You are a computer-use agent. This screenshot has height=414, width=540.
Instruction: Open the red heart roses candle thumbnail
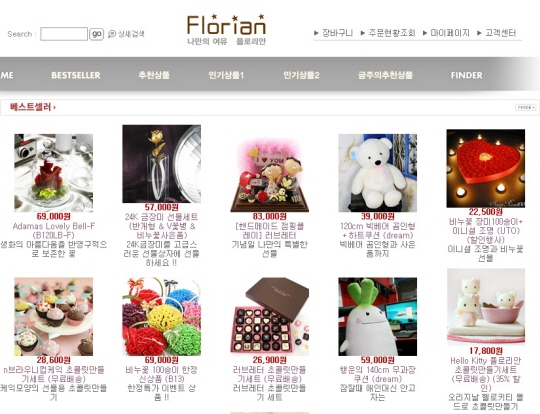coord(486,168)
